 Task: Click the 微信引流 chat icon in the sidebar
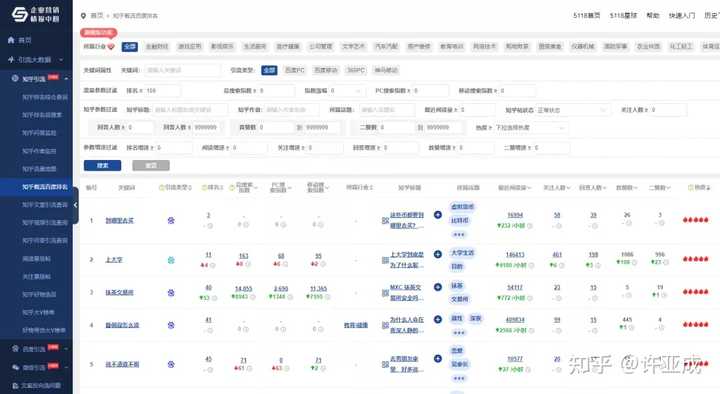point(15,367)
